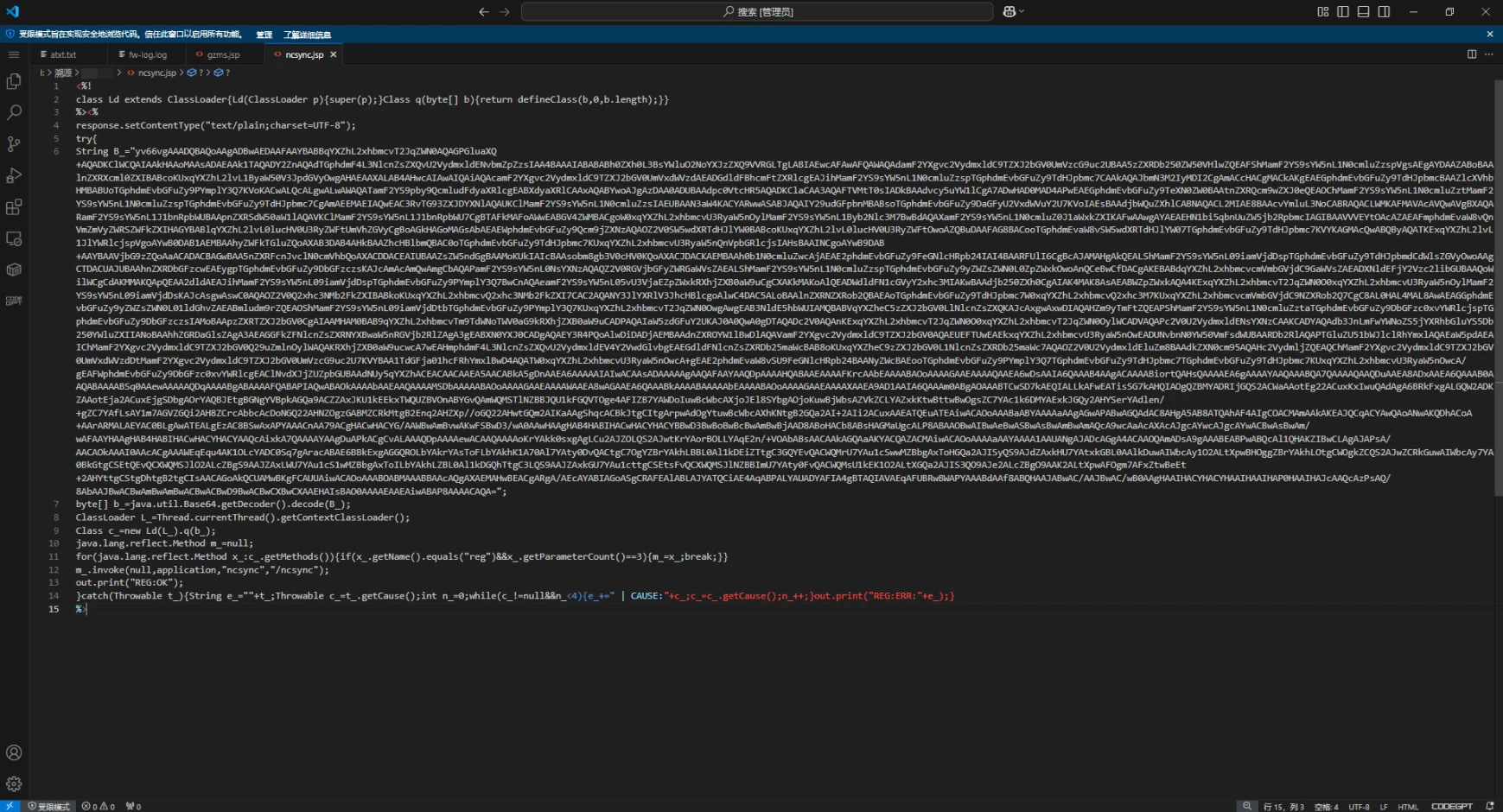The height and width of the screenshot is (812, 1503).
Task: Click 行 15, 列 3 cursor position
Action: tap(1284, 807)
